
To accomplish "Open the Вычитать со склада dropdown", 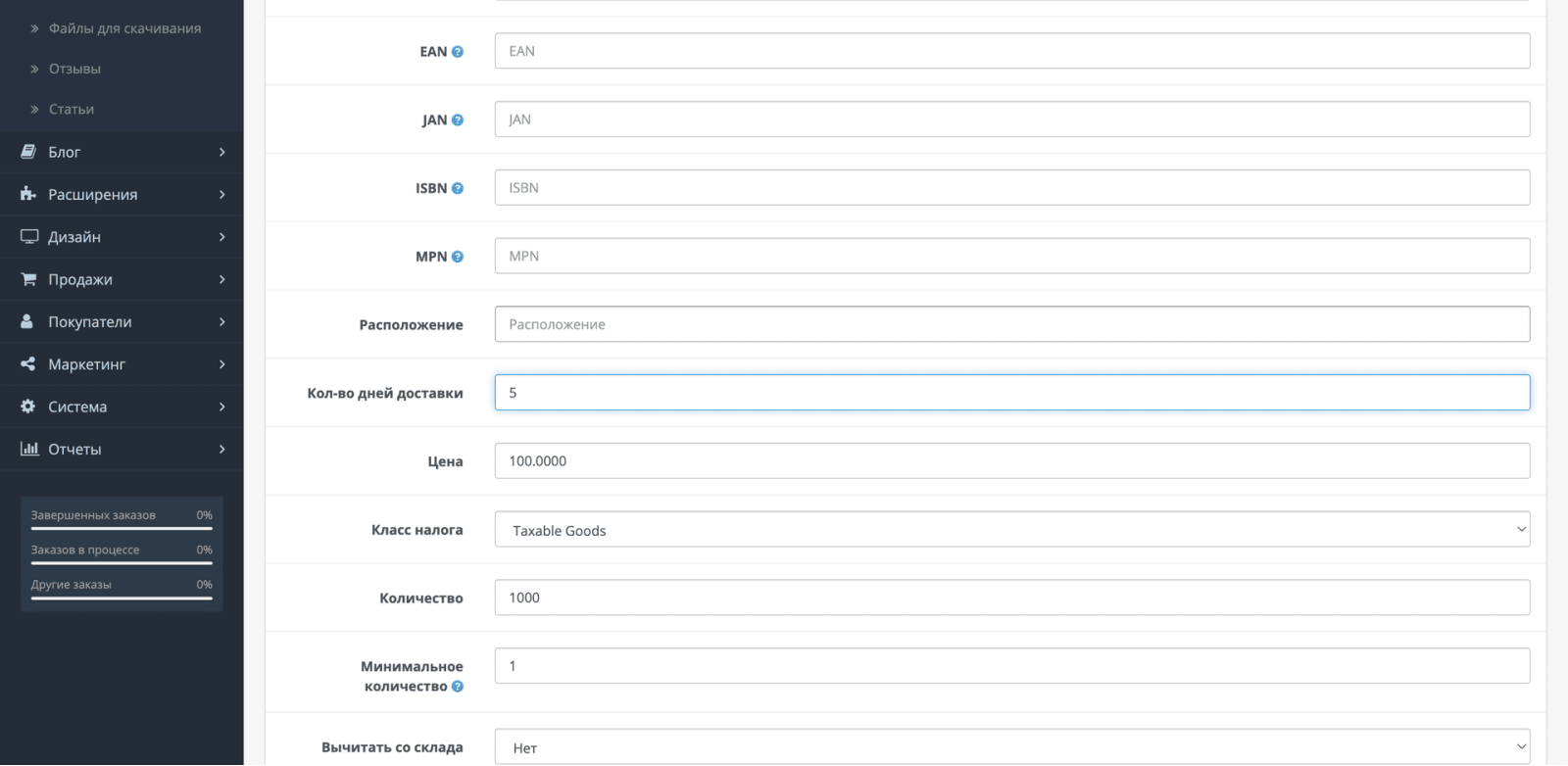I will tap(1012, 746).
